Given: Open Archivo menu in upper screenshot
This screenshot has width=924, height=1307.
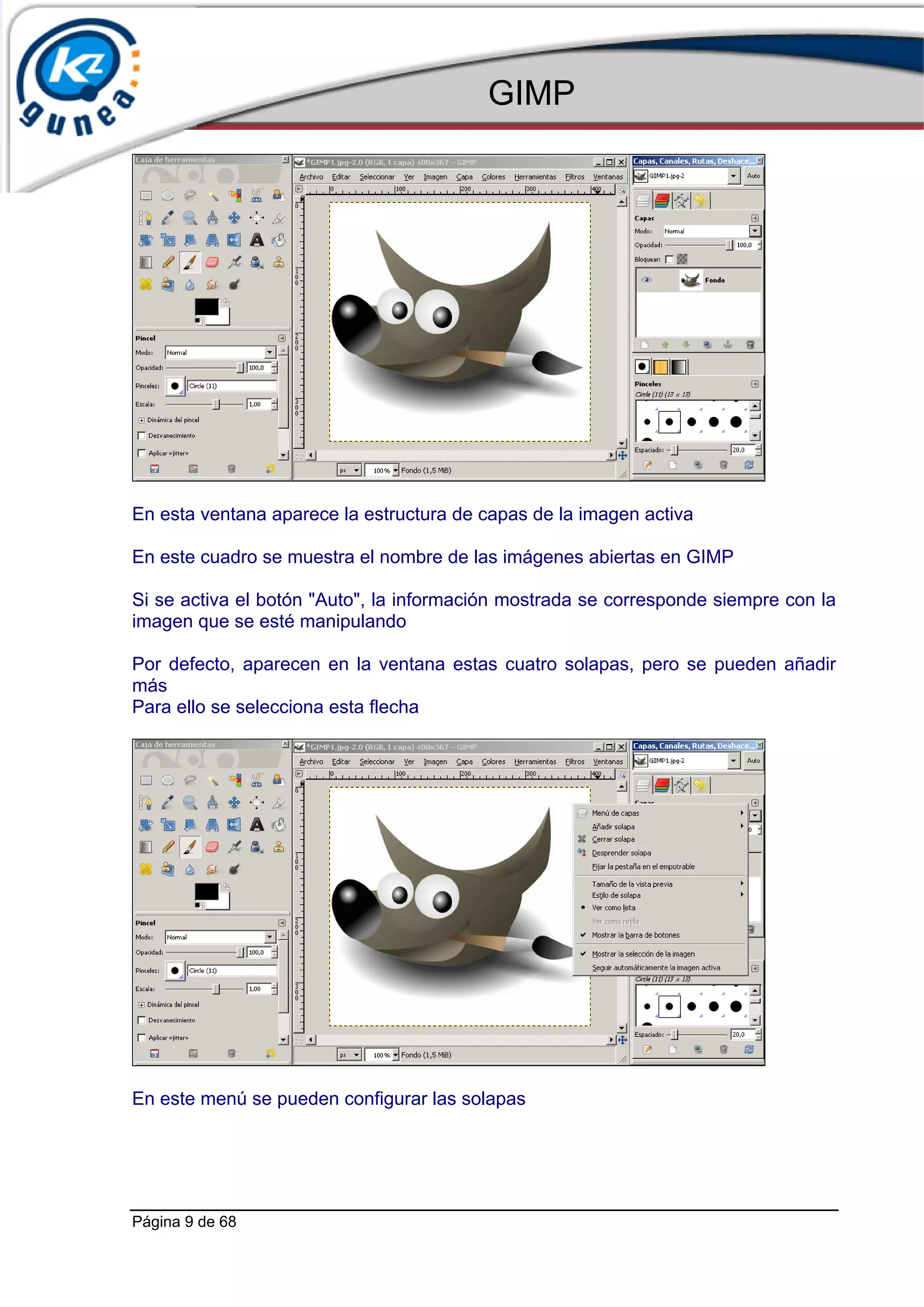Looking at the screenshot, I should pos(311,177).
